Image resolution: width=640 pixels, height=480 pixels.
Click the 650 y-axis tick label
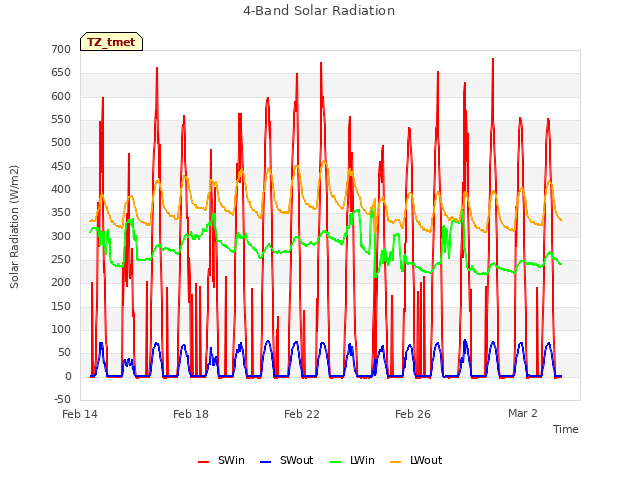point(61,73)
